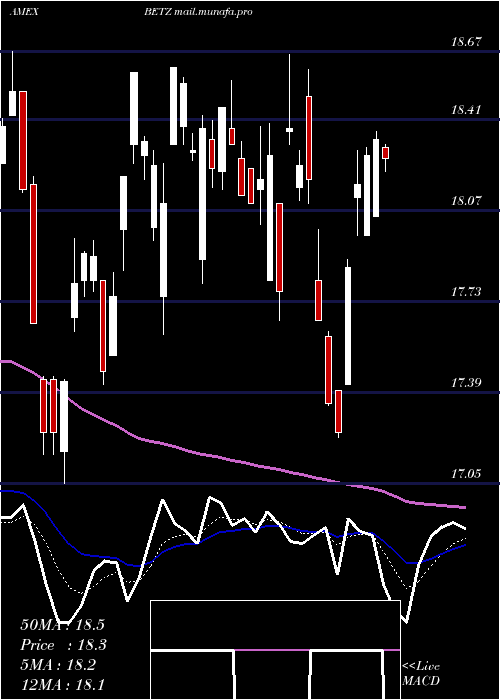Click the pink moving average line
Viewport: 500px width, 700px height.
tap(232, 461)
